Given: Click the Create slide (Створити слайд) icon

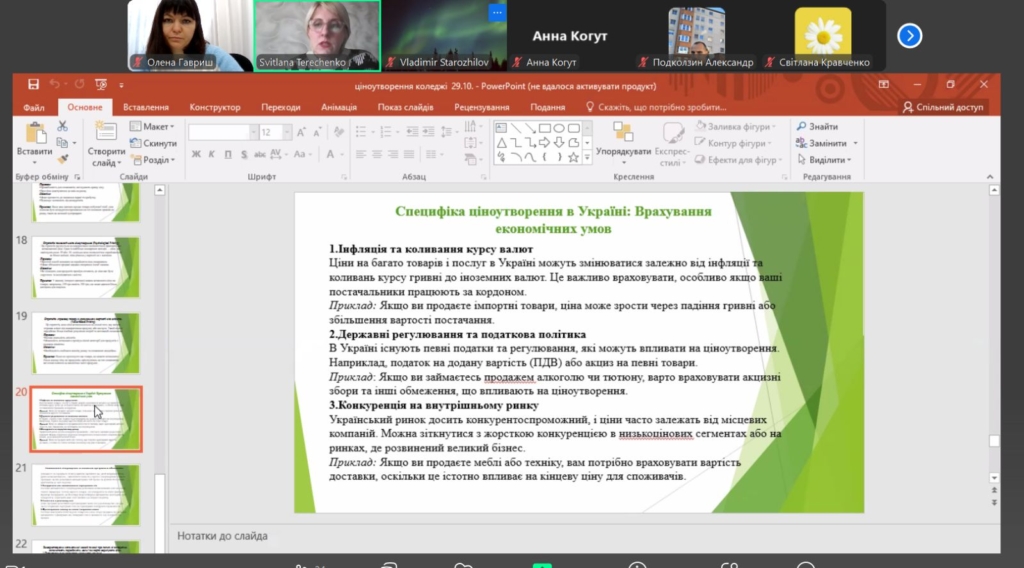Looking at the screenshot, I should tap(106, 133).
